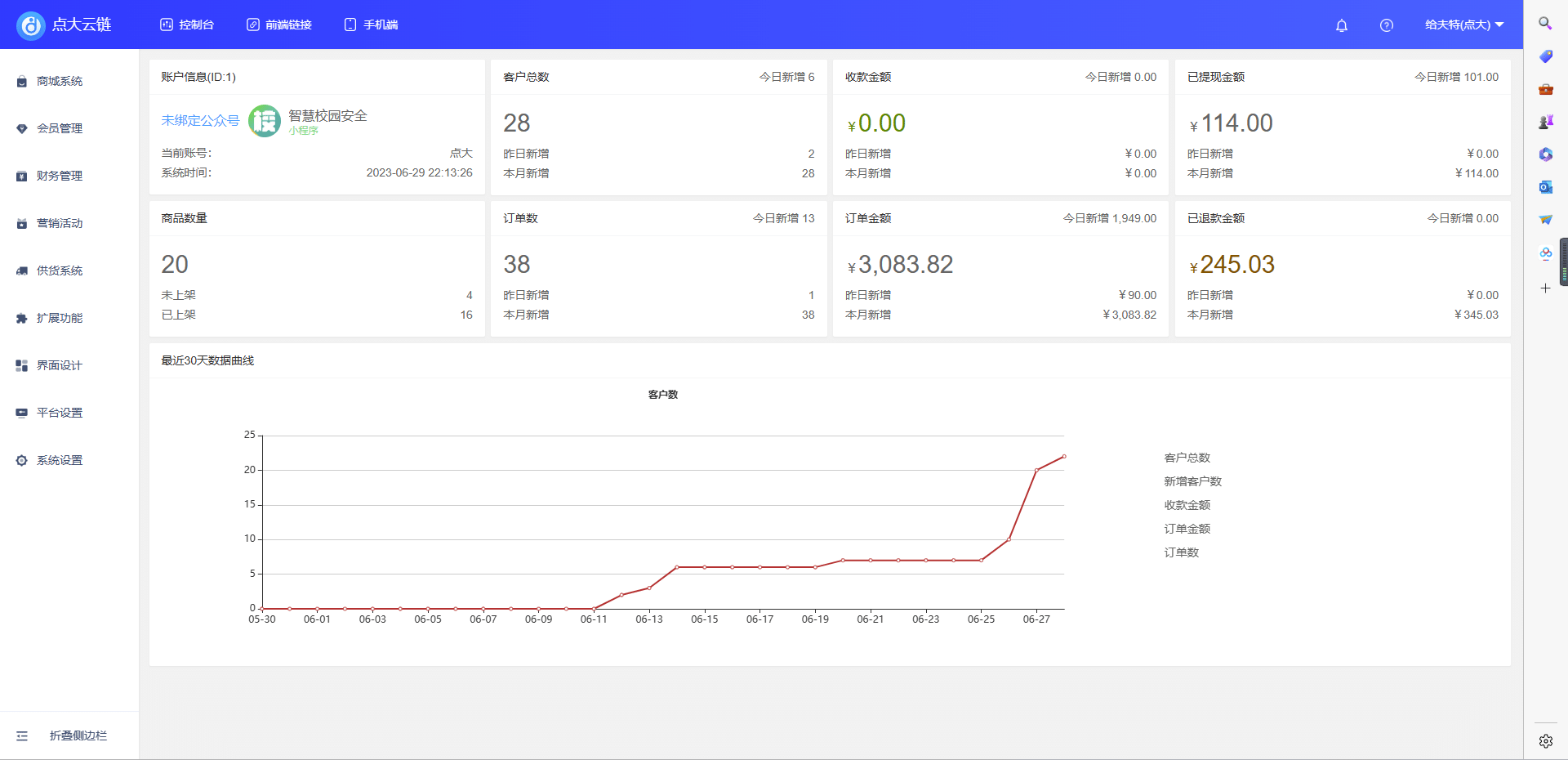Open the notification bell
The width and height of the screenshot is (1568, 760).
1342,25
